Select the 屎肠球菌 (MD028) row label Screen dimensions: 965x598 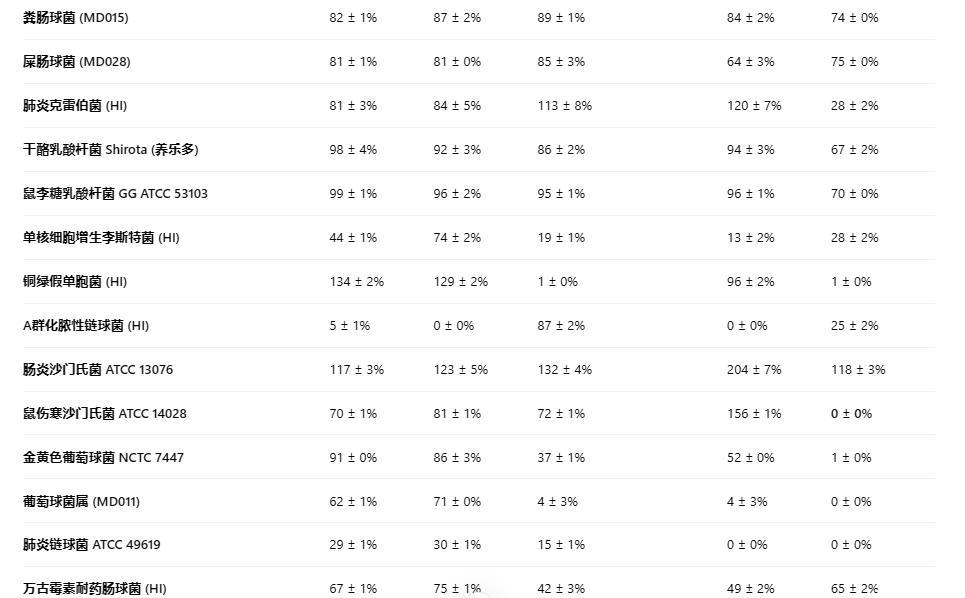(x=77, y=62)
